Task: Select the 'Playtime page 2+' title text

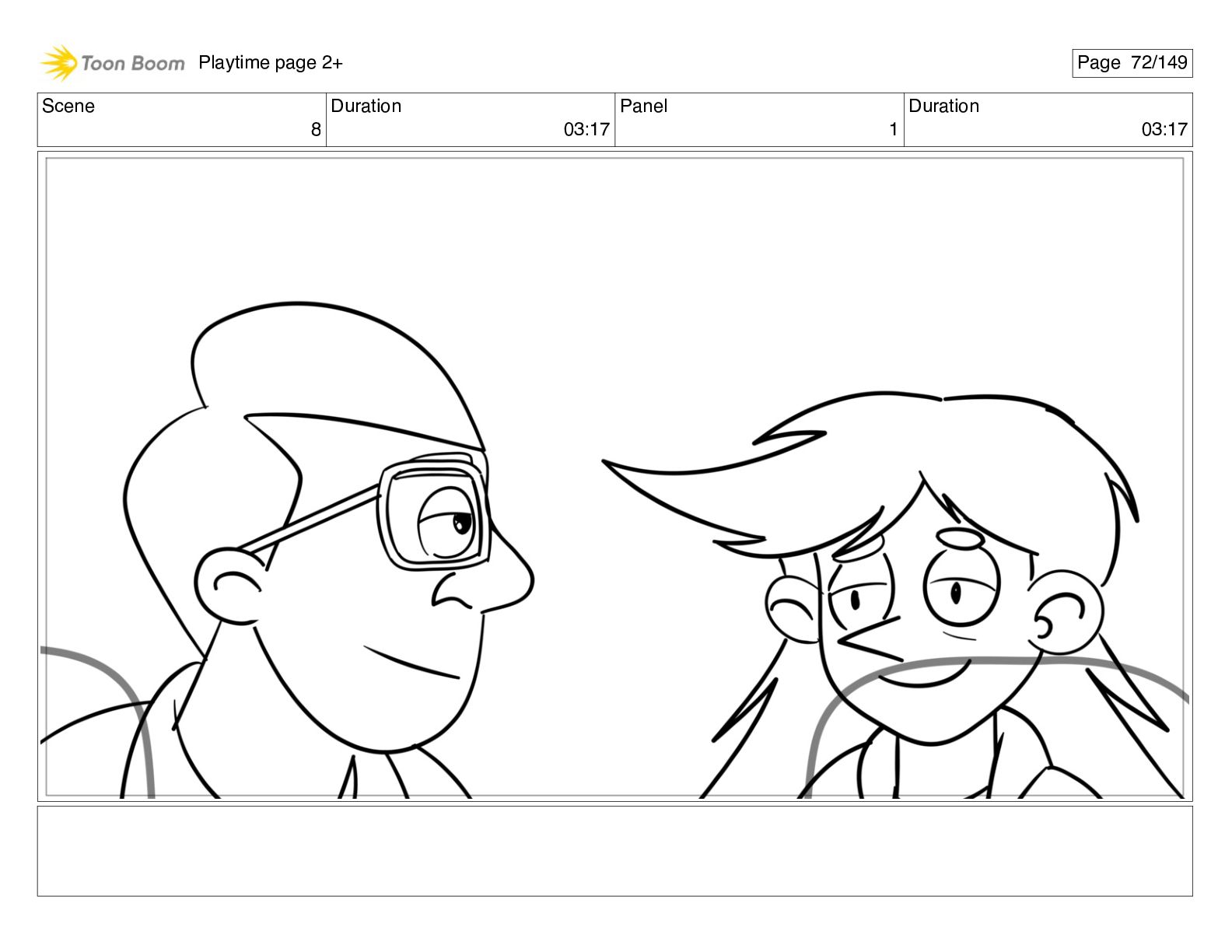Action: click(x=270, y=63)
